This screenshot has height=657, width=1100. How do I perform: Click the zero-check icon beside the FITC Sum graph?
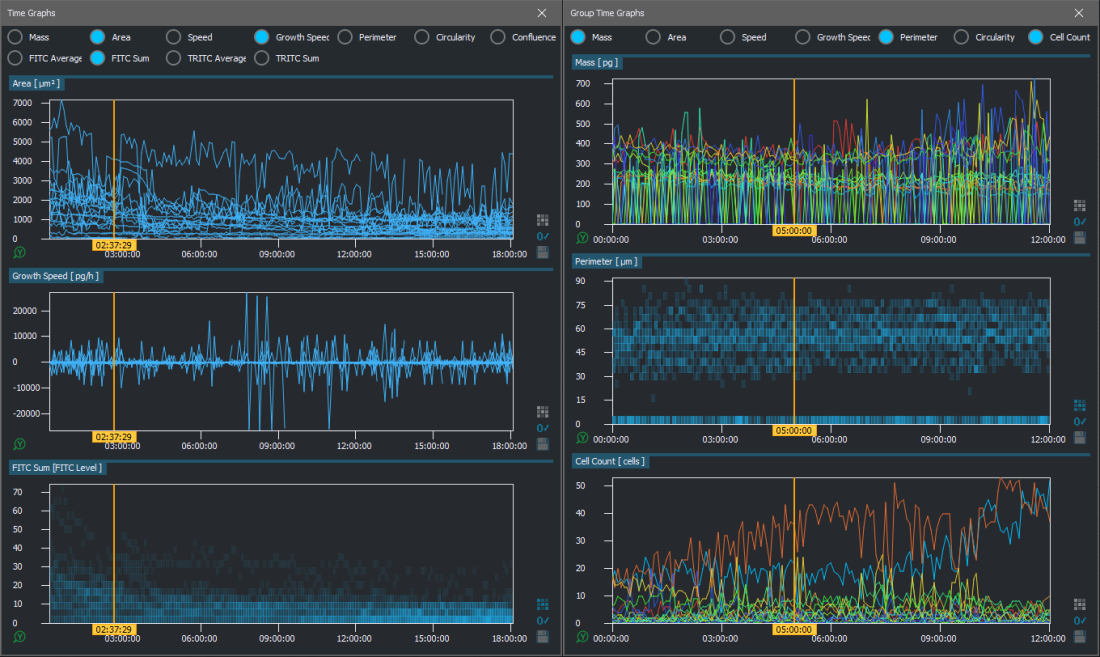tap(543, 621)
